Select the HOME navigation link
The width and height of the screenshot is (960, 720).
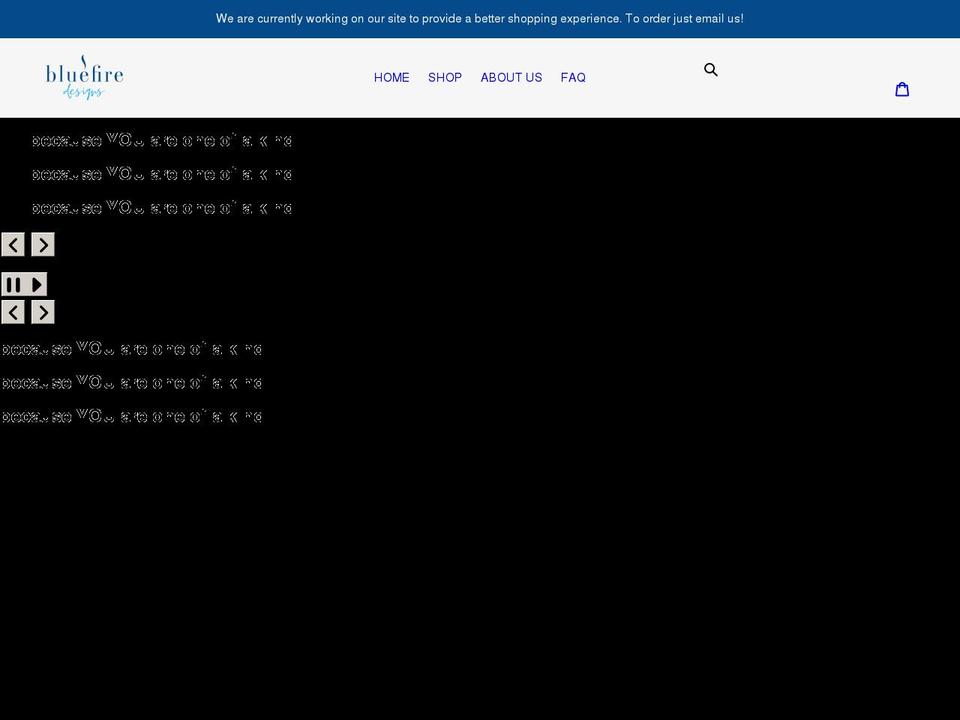(391, 77)
